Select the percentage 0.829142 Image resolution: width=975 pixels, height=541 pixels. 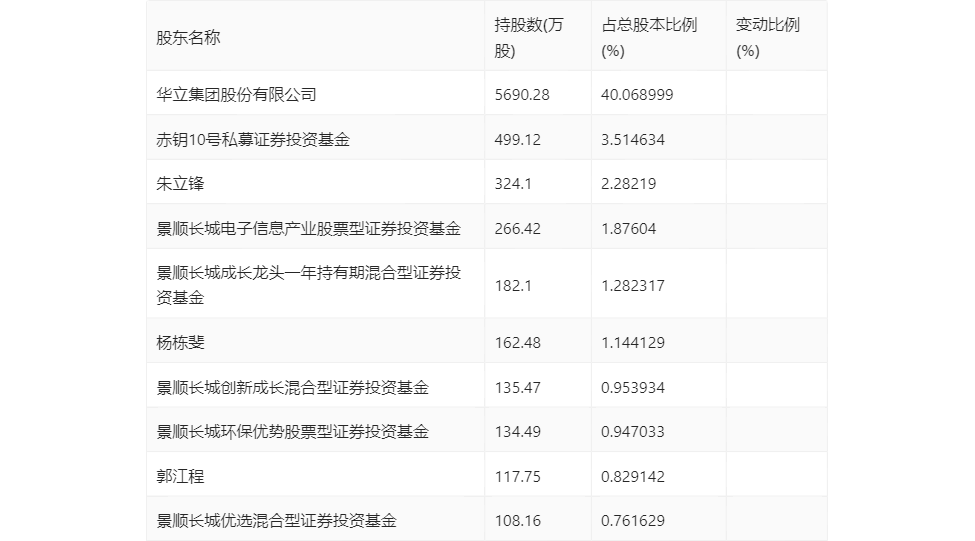click(x=633, y=476)
